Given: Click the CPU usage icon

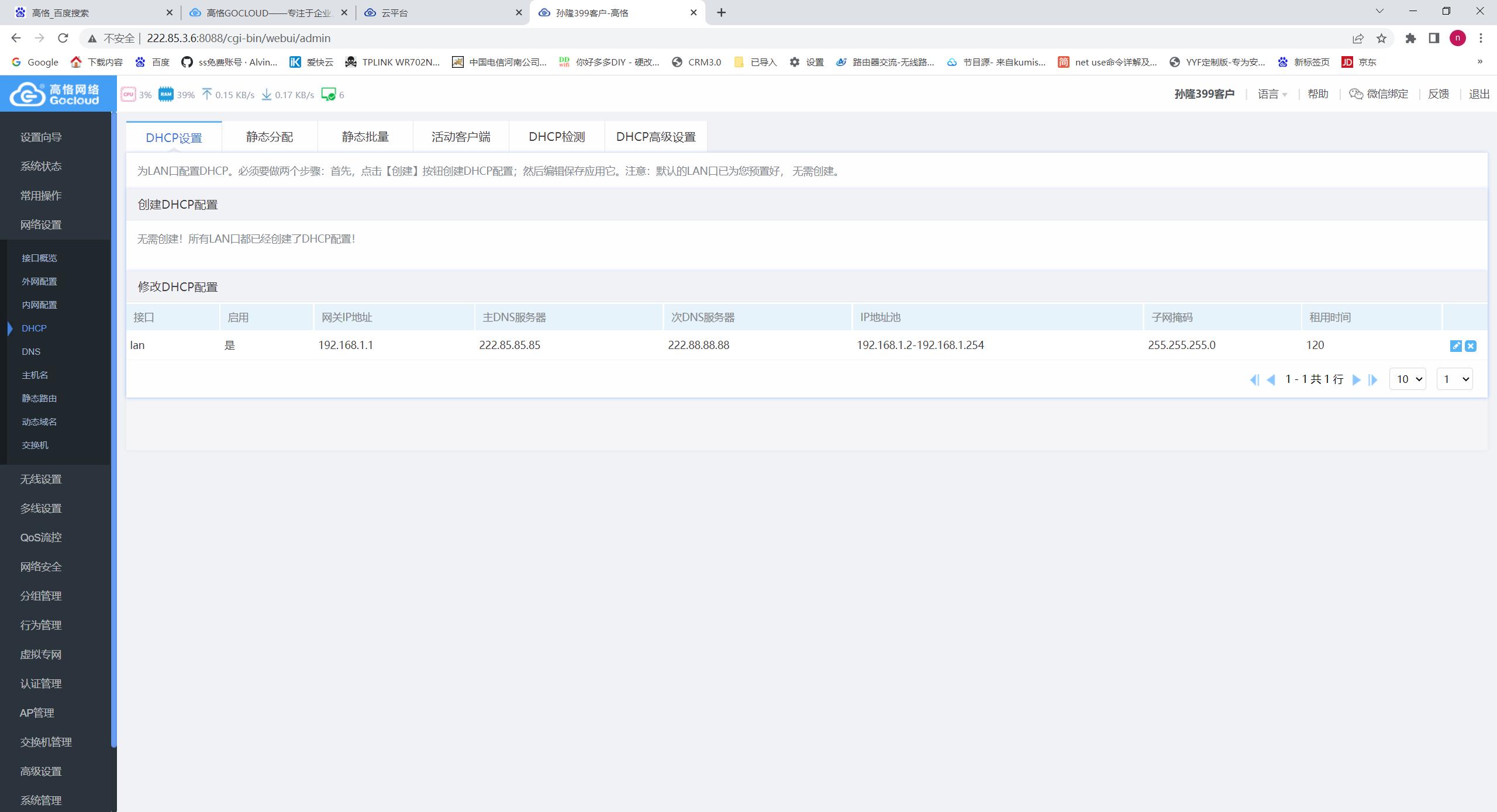Looking at the screenshot, I should pos(128,94).
